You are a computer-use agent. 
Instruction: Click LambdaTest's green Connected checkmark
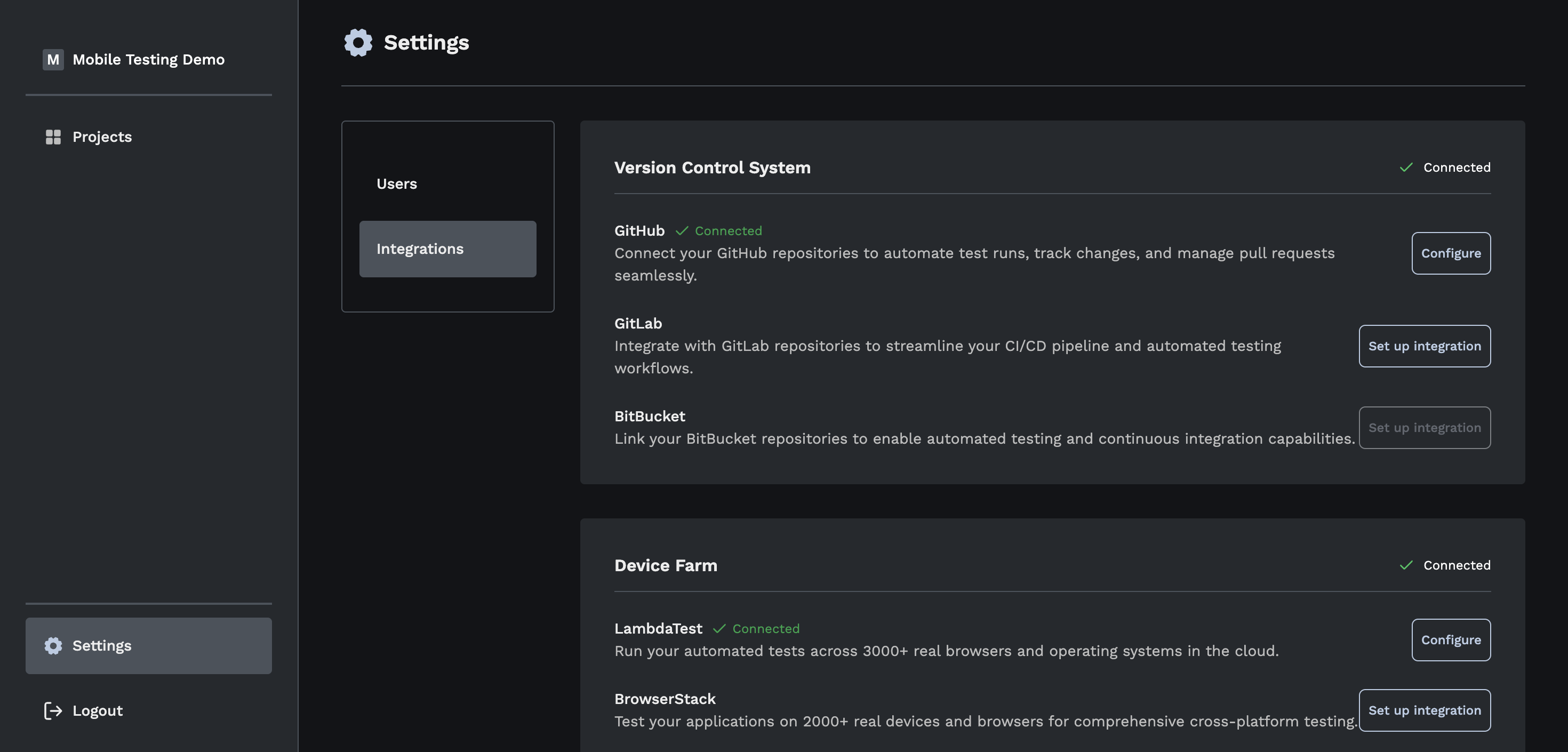coord(719,628)
